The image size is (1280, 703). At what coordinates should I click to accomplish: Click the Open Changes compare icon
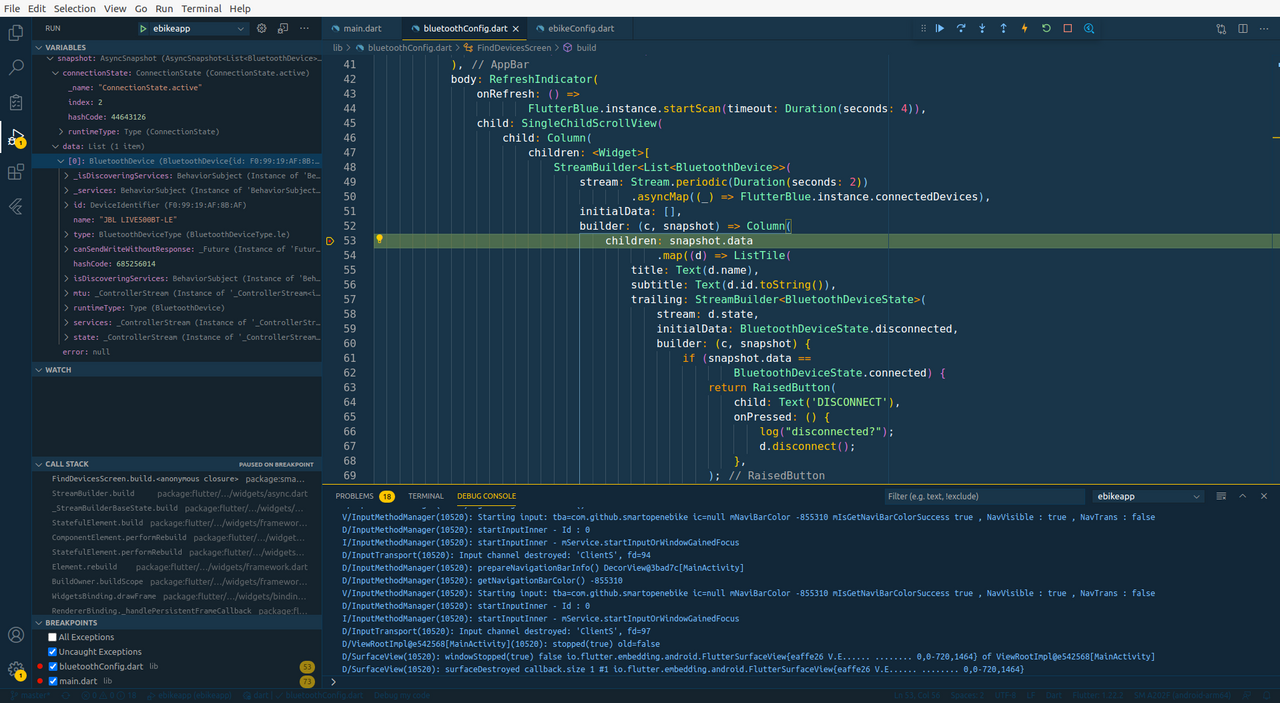[1221, 29]
